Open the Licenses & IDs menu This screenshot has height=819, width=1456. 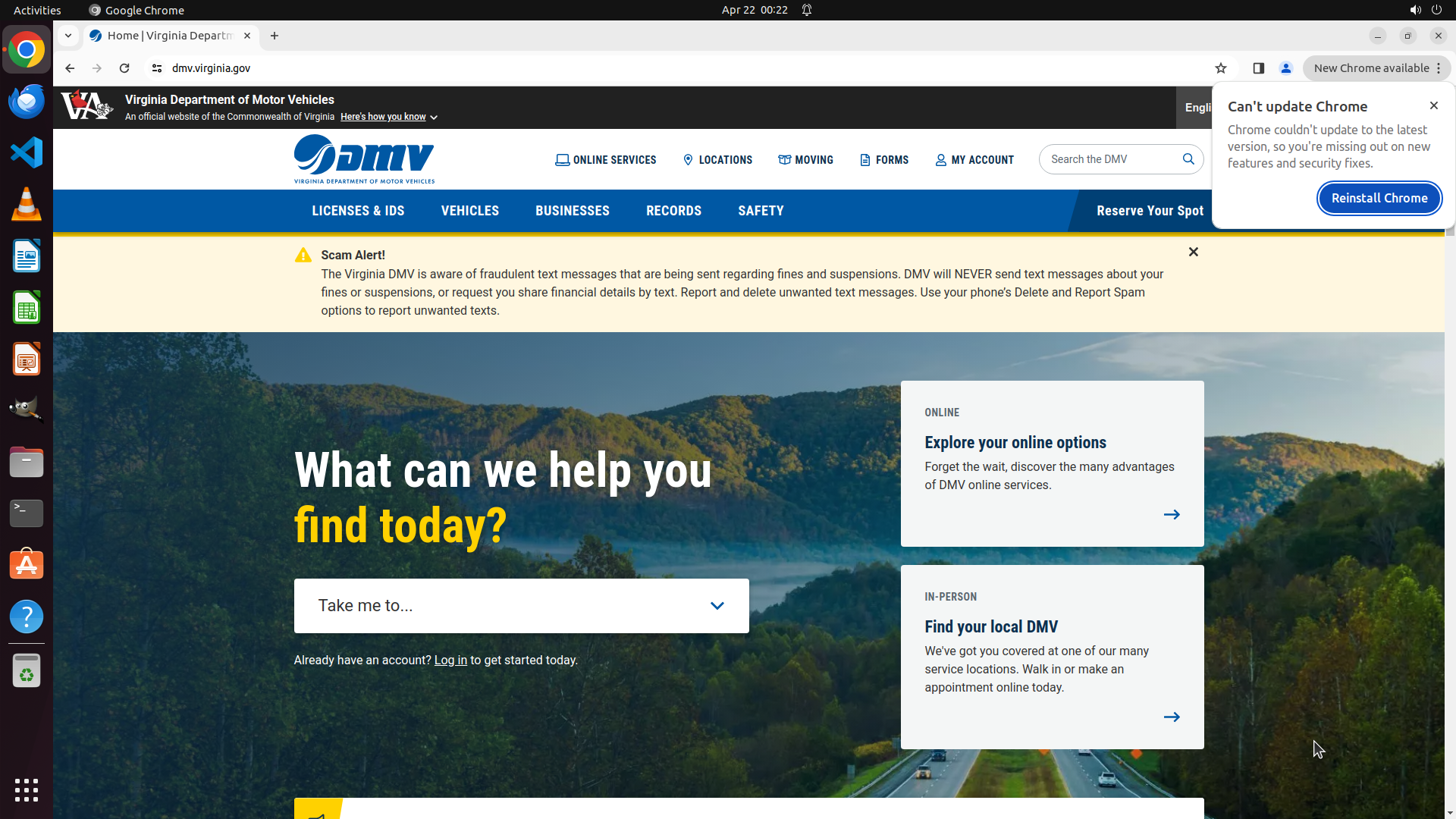(358, 211)
